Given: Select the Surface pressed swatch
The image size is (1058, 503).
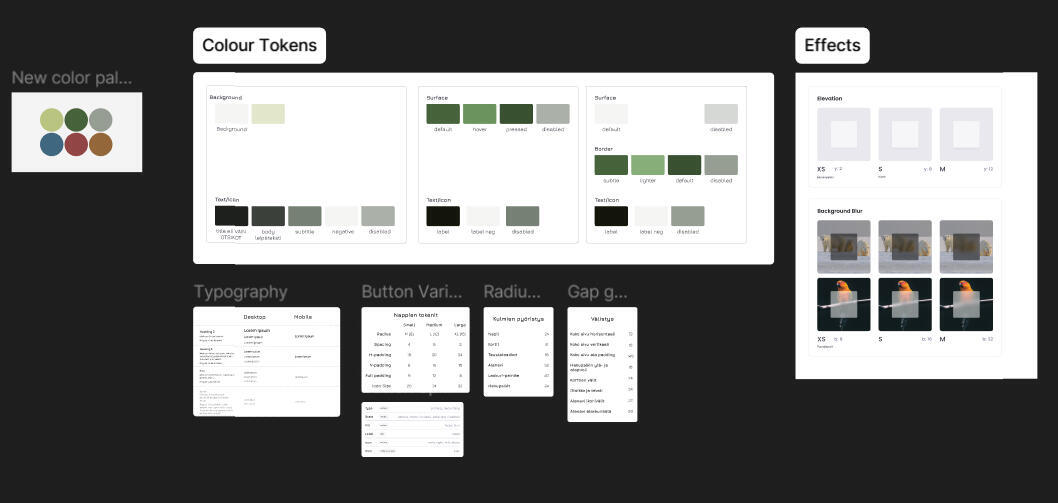Looking at the screenshot, I should [516, 113].
